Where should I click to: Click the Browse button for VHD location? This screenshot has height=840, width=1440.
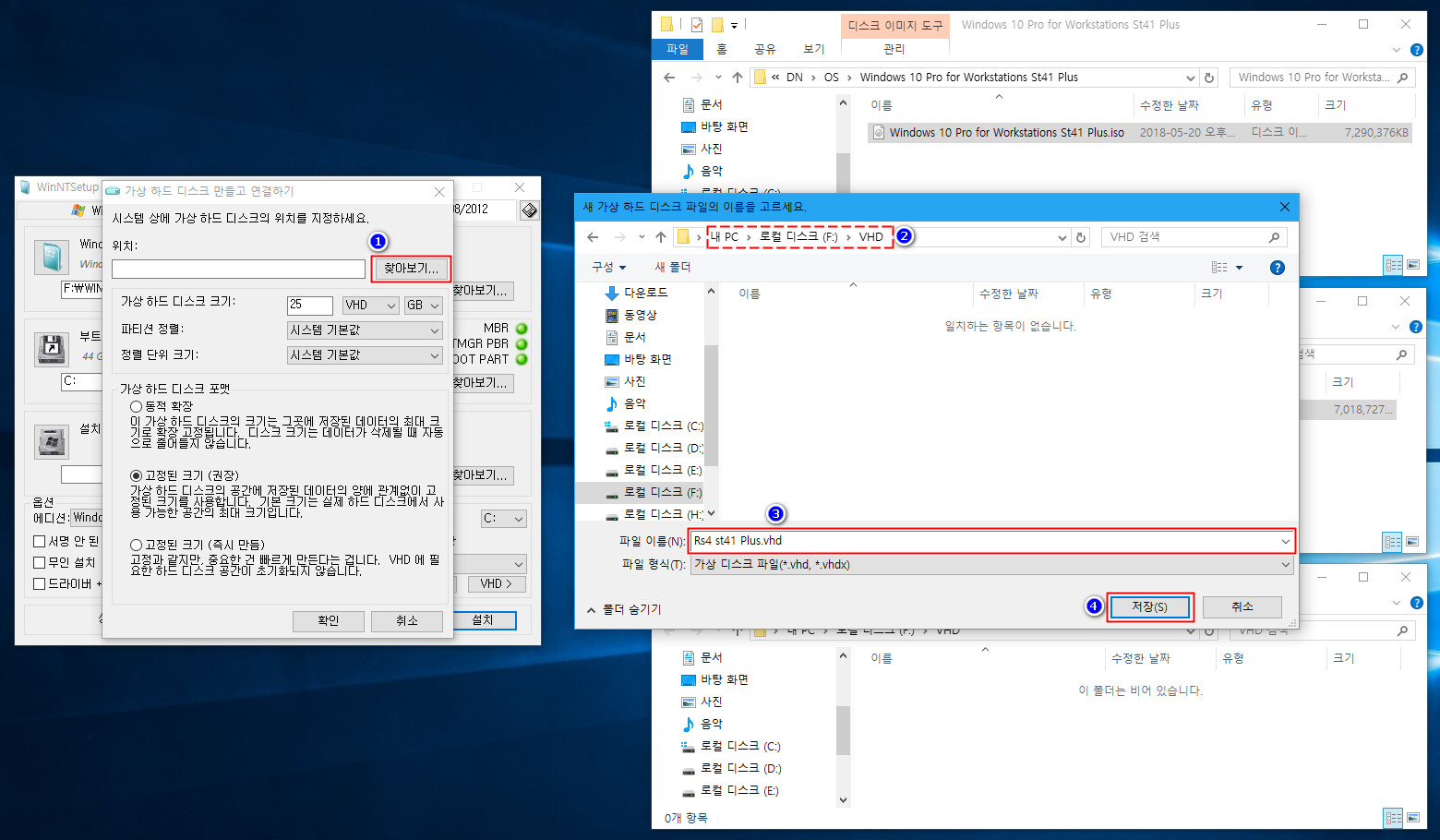(411, 269)
